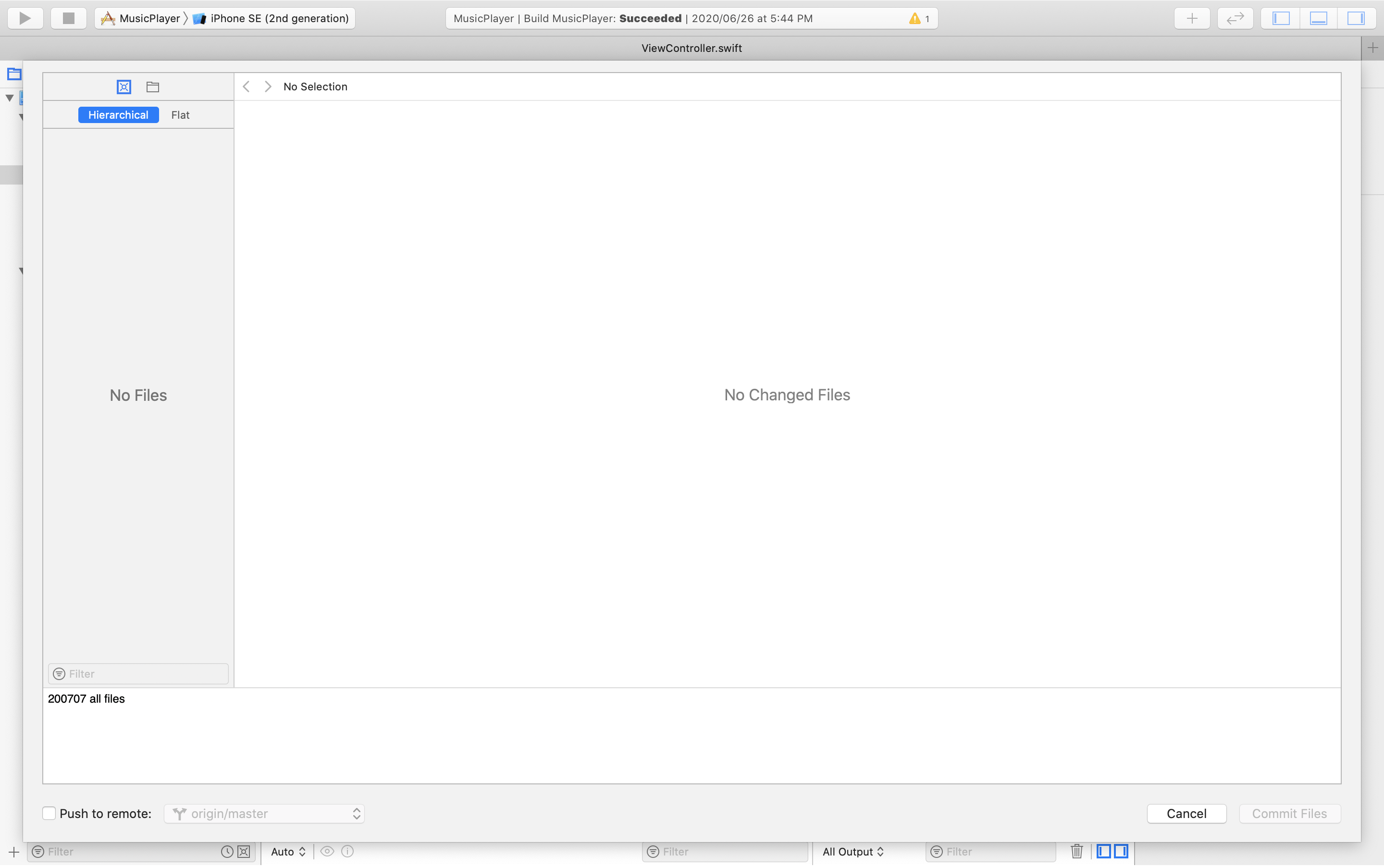Toggle the navigator panel visibility
The height and width of the screenshot is (868, 1384).
(1281, 18)
